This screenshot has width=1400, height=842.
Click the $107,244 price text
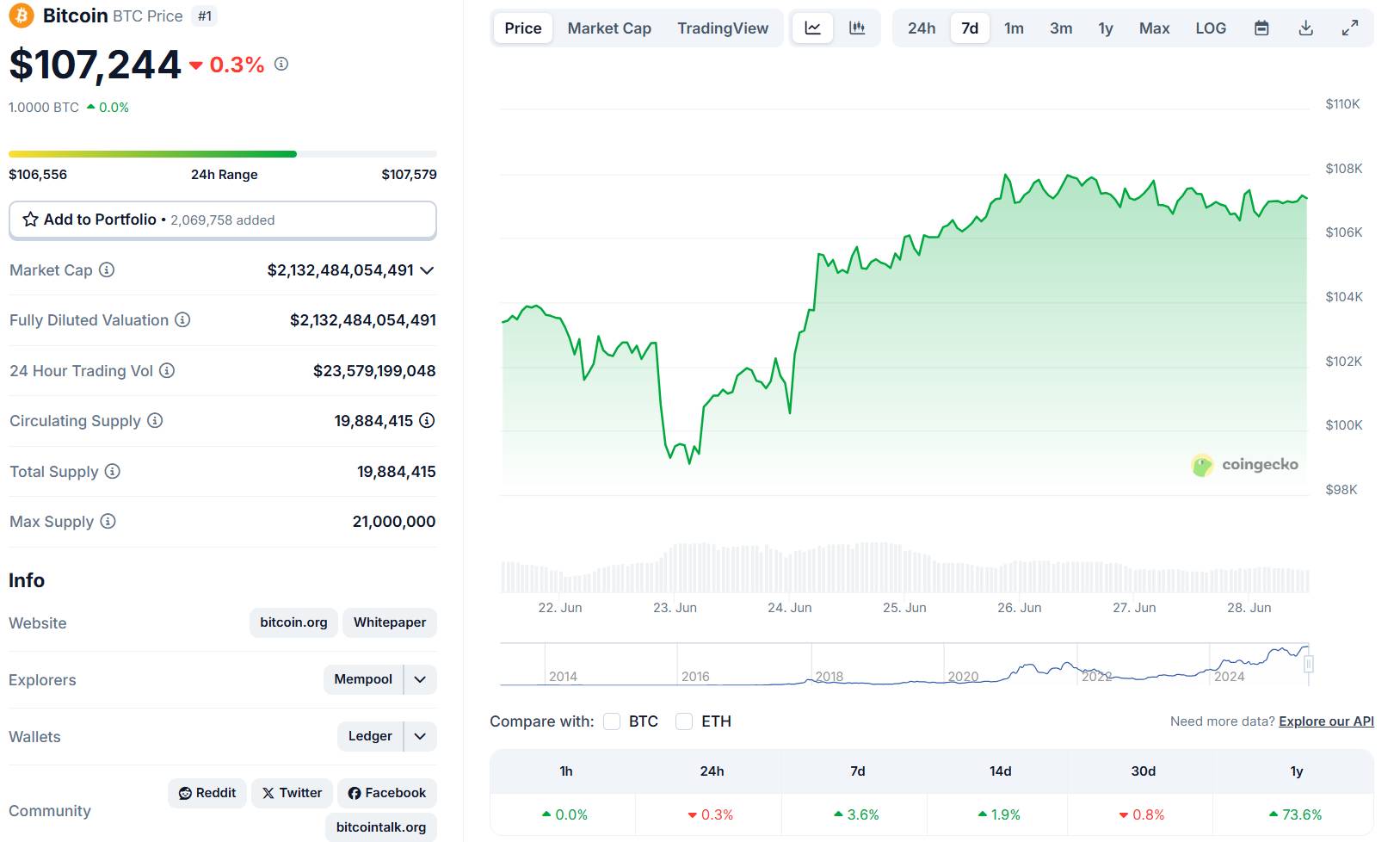click(96, 65)
